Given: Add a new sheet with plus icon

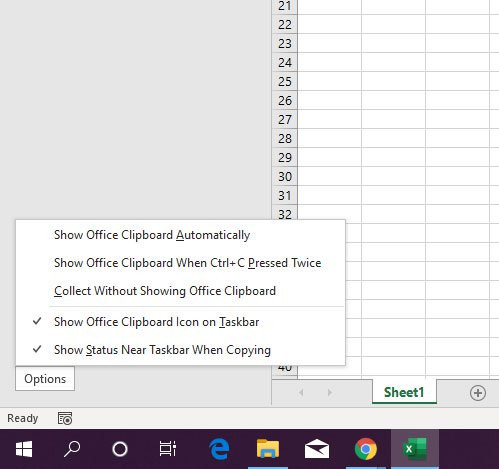Looking at the screenshot, I should tap(478, 393).
